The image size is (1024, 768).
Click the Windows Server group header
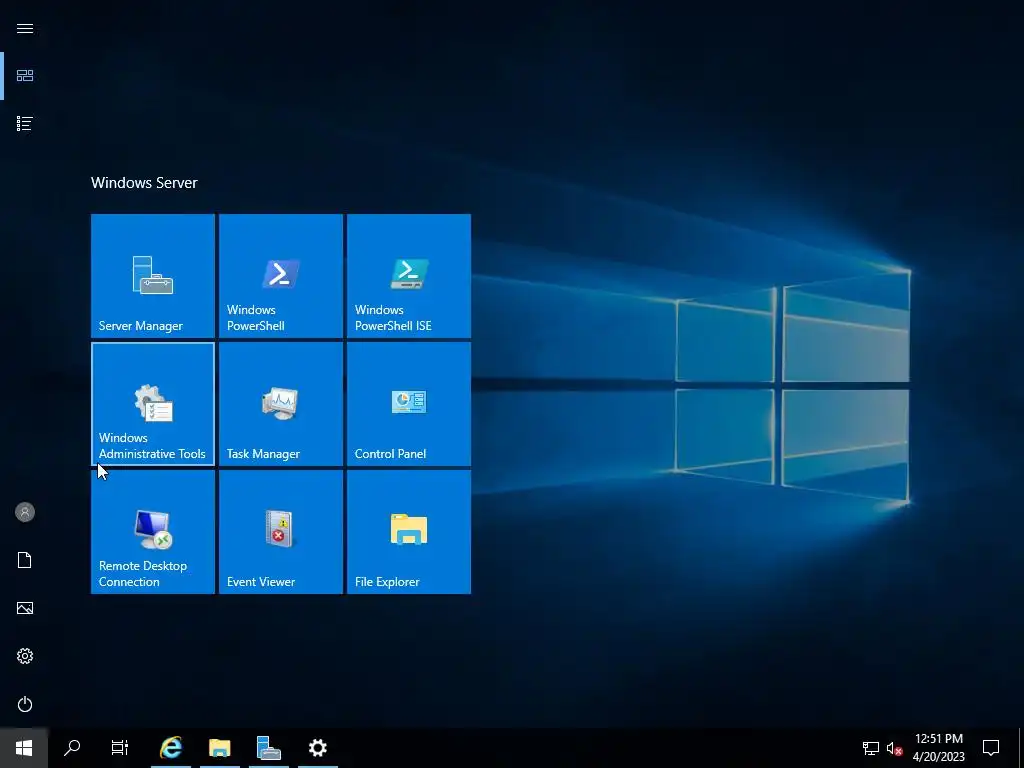144,183
